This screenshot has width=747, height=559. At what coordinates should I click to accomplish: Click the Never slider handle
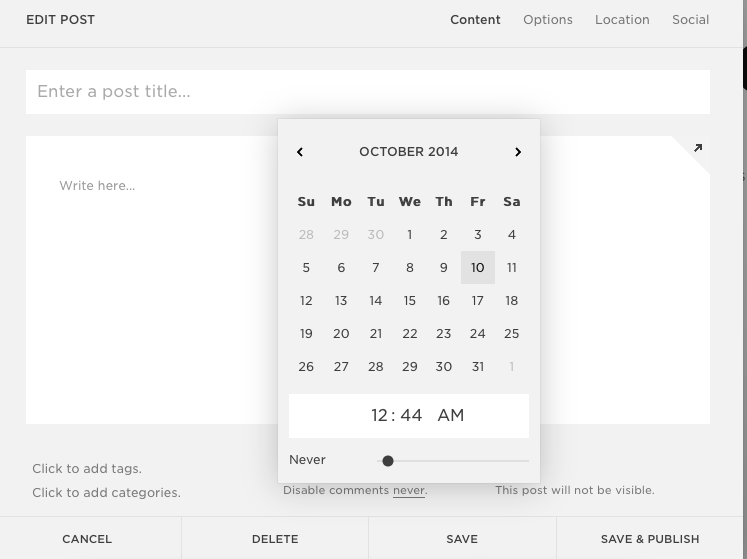tap(388, 461)
